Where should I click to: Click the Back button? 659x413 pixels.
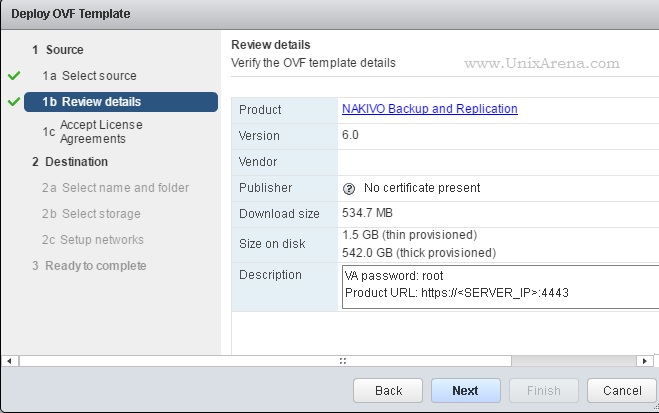388,391
